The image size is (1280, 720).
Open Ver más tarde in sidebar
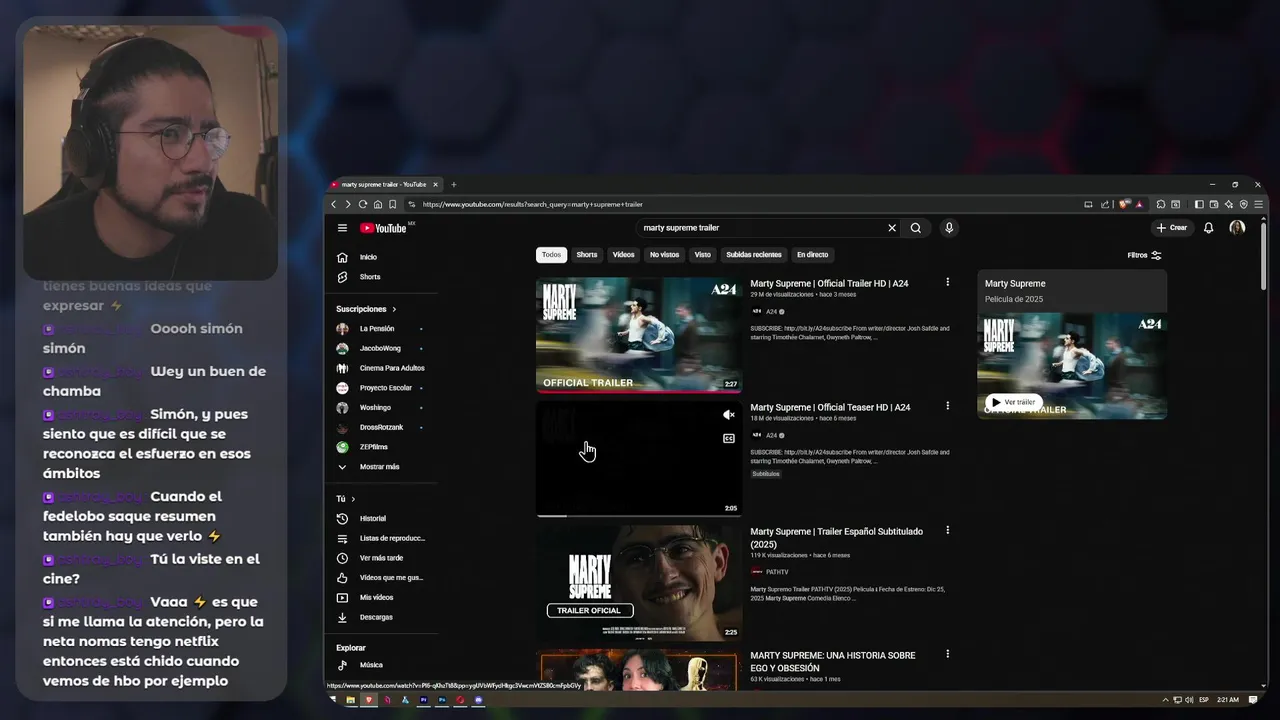381,558
